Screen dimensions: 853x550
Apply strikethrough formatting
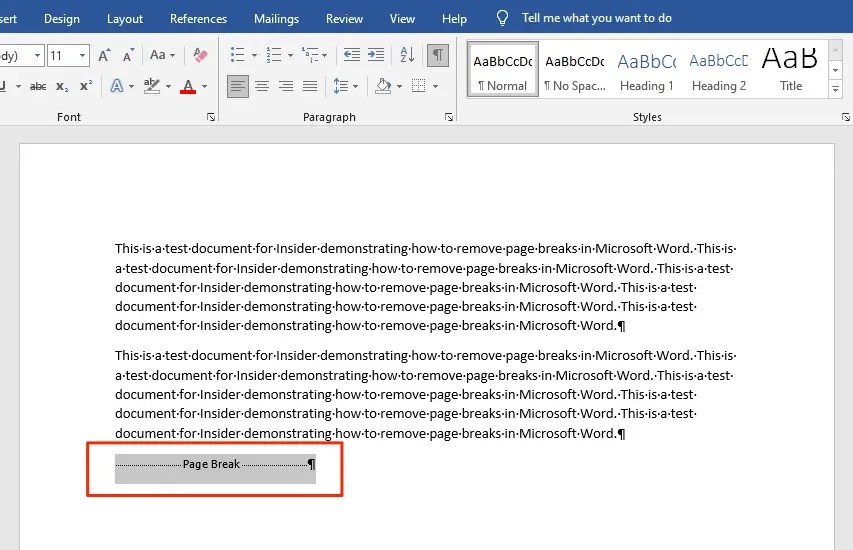(x=38, y=86)
